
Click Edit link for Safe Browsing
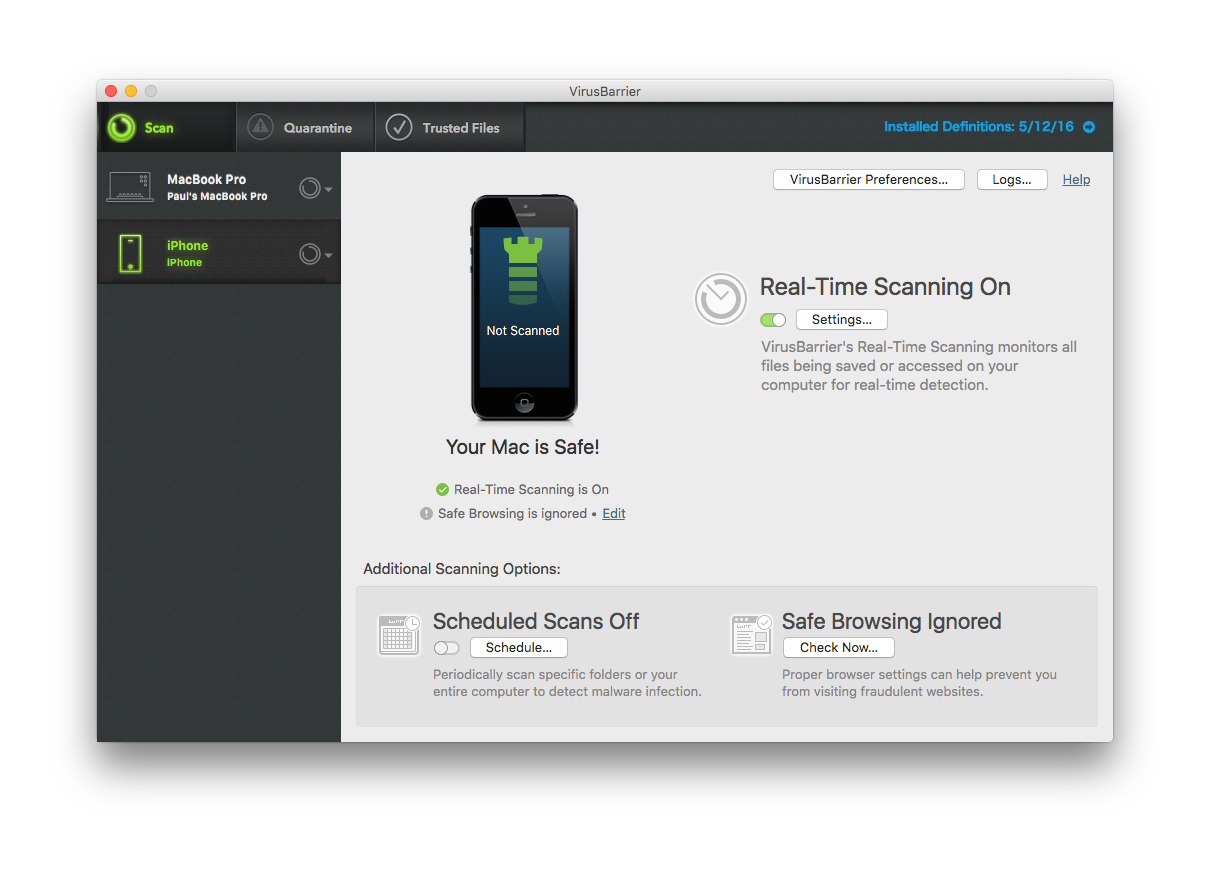[614, 513]
